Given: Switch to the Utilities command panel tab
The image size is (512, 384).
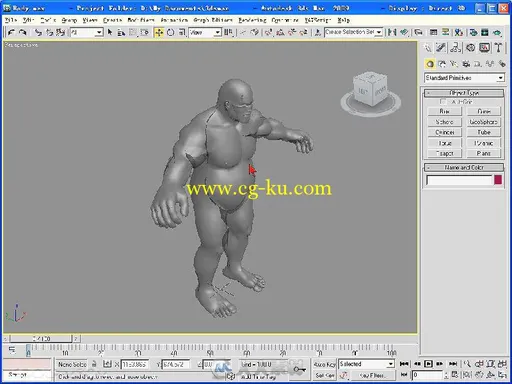Looking at the screenshot, I should tap(498, 48).
